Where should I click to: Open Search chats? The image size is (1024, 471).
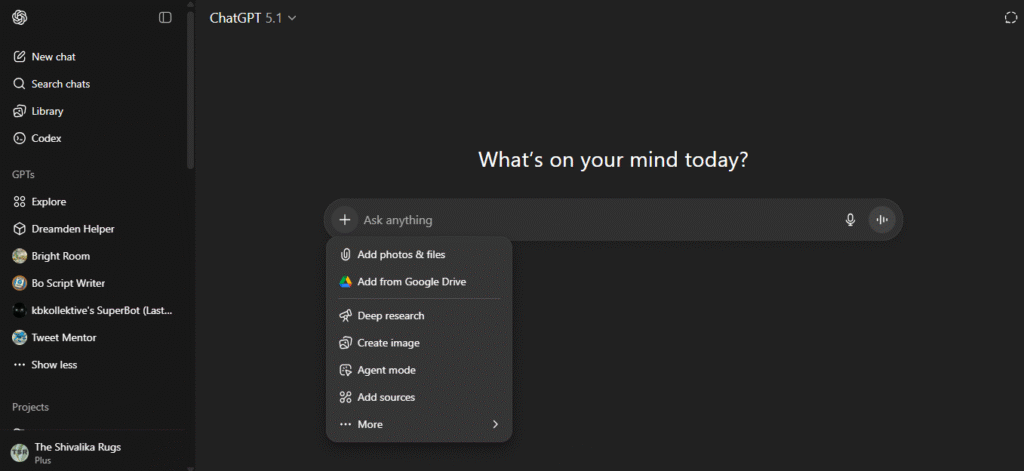tap(95, 84)
